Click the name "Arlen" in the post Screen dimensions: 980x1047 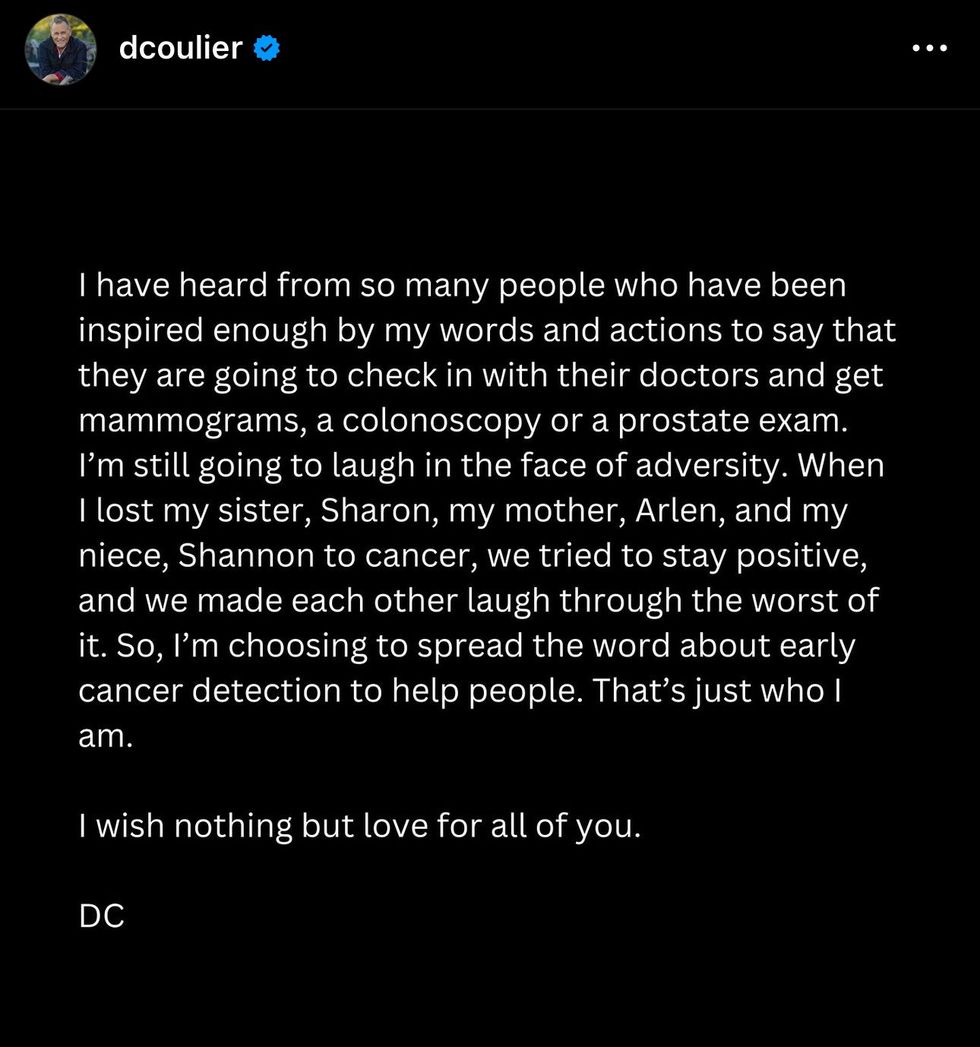[x=677, y=511]
